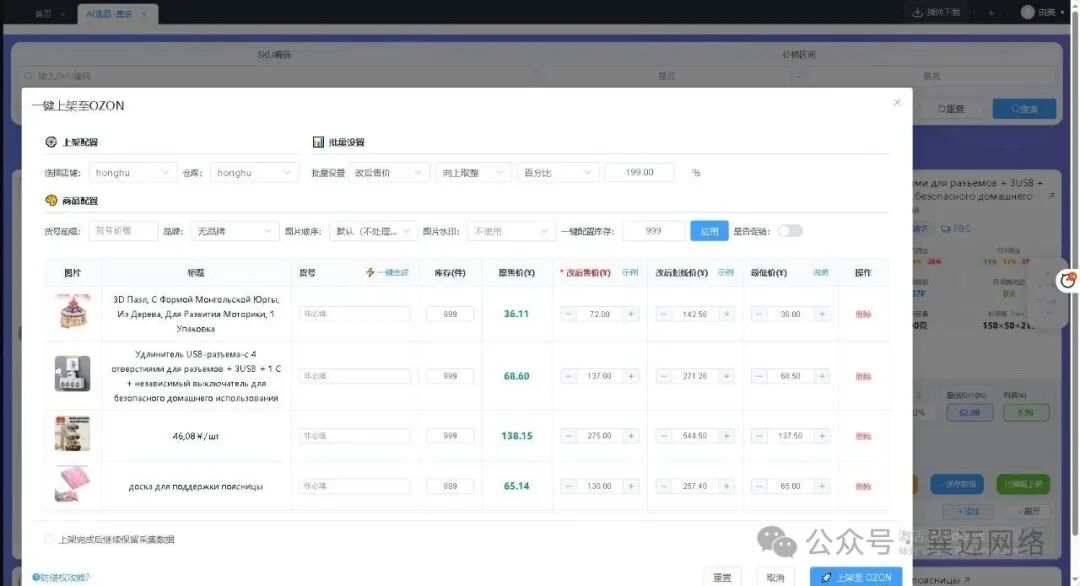Open the 仓库 honghu dropdown

[x=254, y=173]
